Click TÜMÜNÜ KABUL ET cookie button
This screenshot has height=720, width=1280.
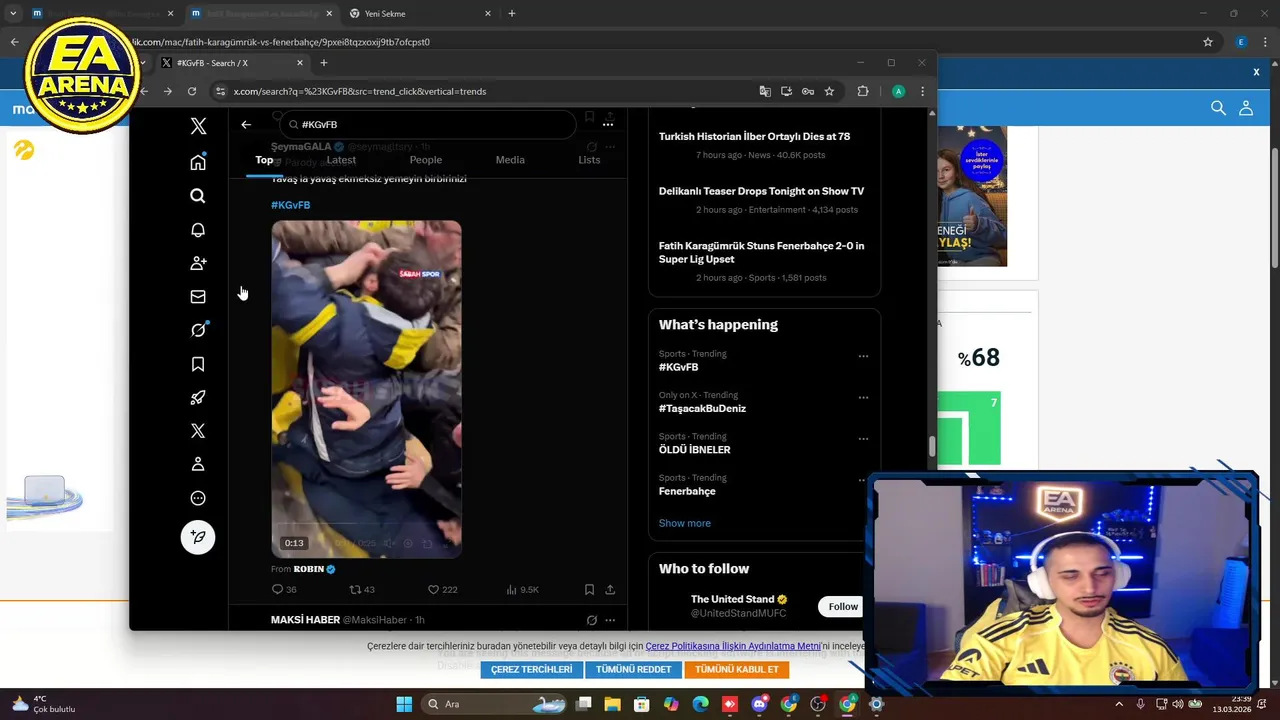point(736,669)
